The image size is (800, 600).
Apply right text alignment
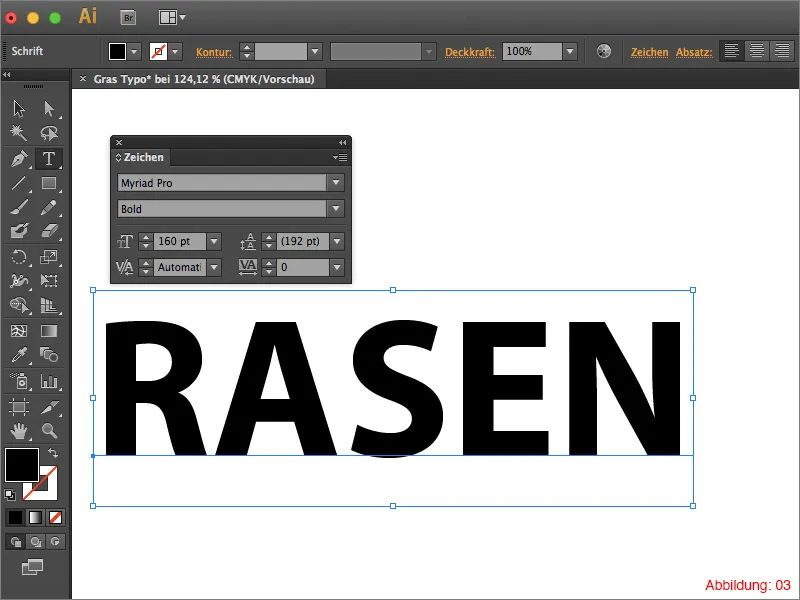(781, 50)
